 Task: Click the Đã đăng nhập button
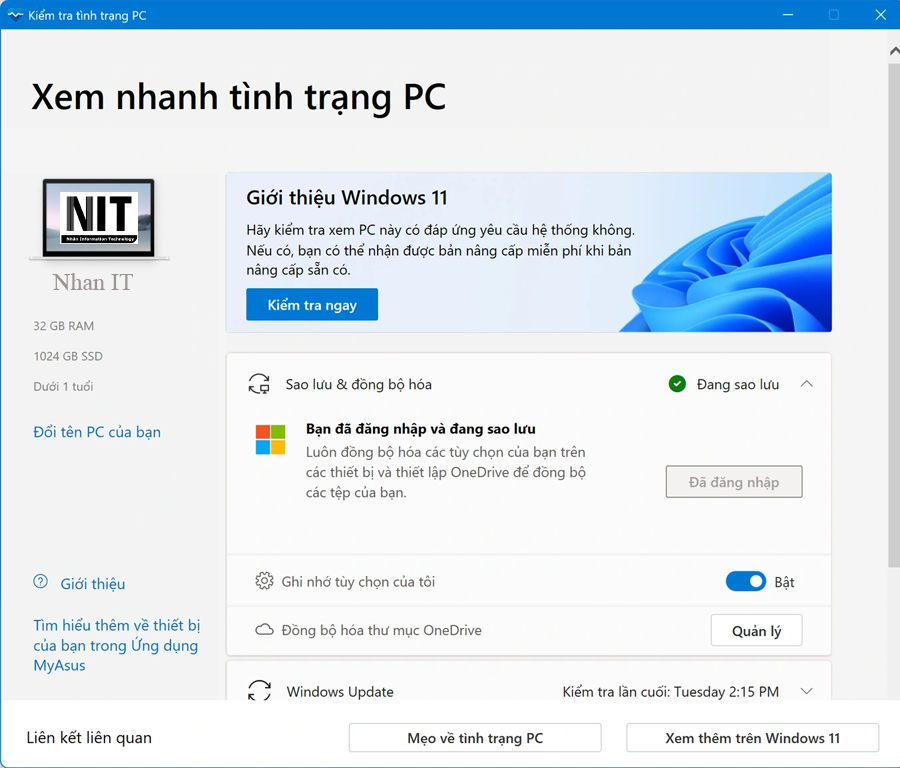point(734,482)
